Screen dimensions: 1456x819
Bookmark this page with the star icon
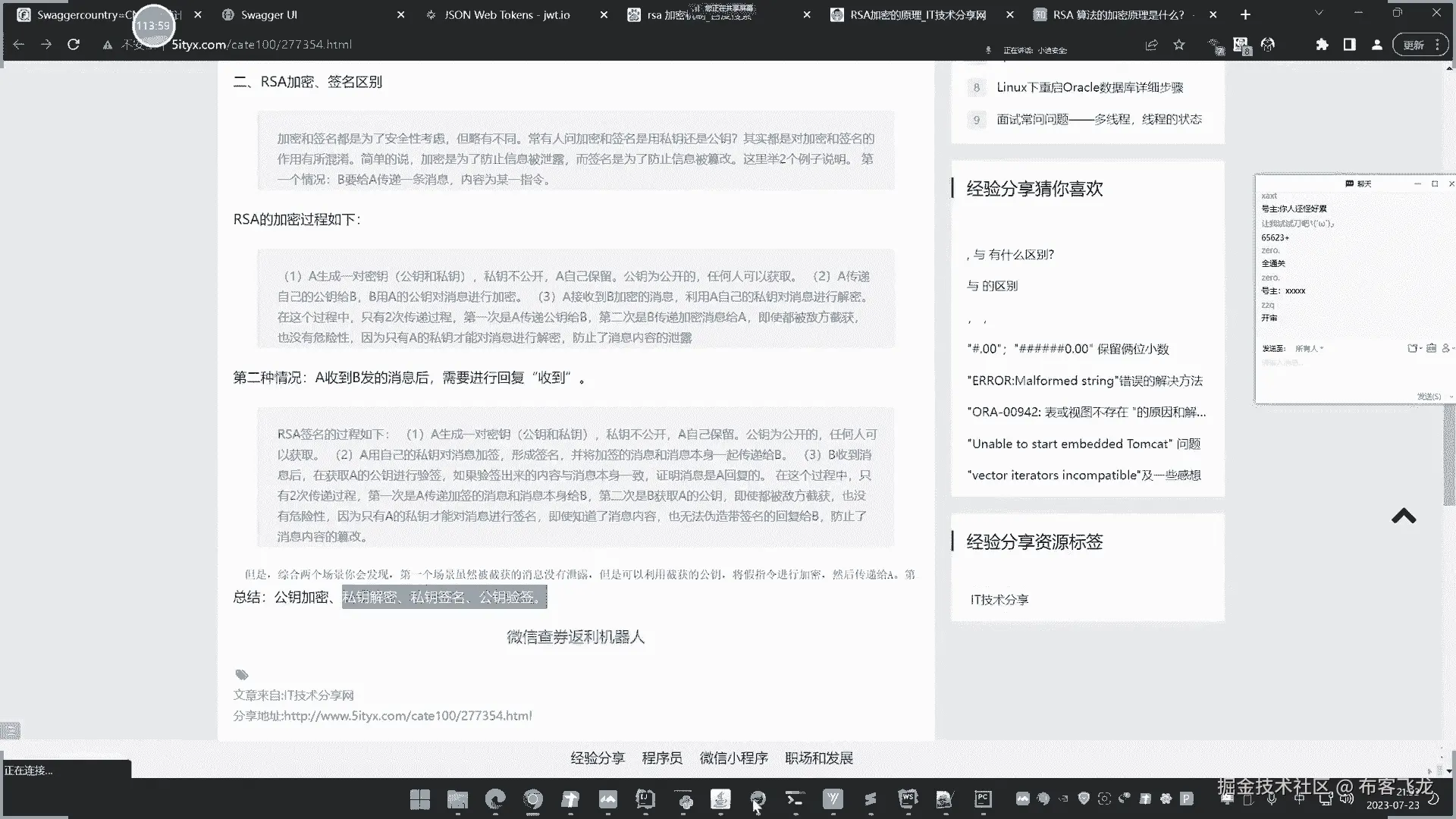[x=1178, y=45]
